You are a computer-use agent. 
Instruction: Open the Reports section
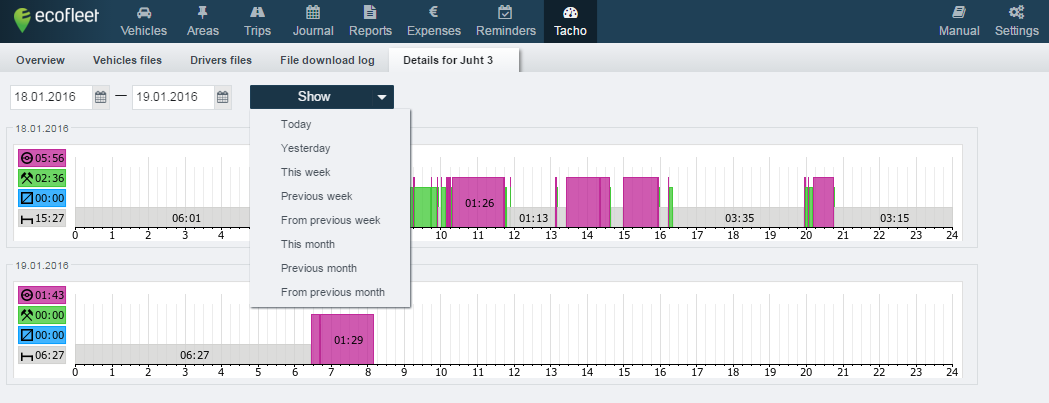[x=371, y=21]
